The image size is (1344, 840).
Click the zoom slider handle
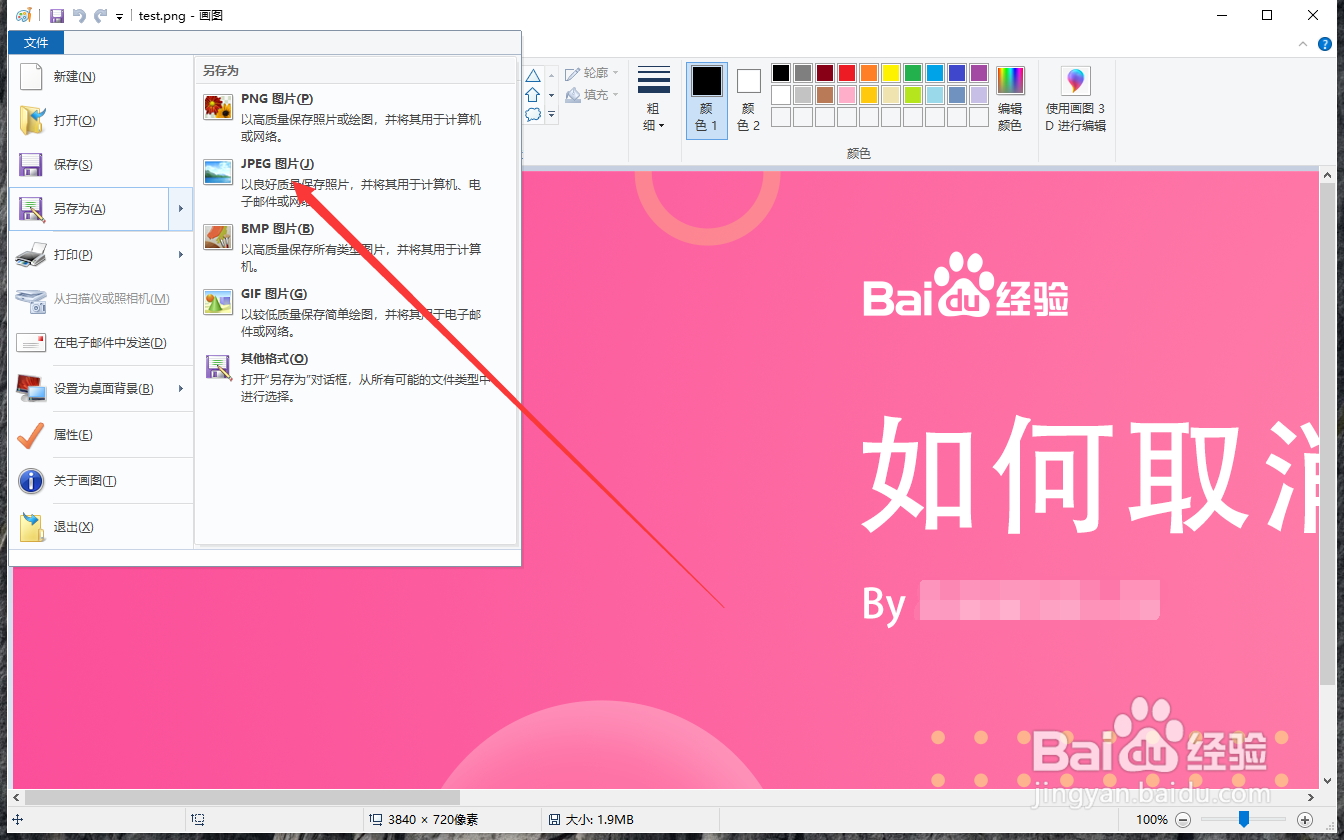(x=1243, y=820)
